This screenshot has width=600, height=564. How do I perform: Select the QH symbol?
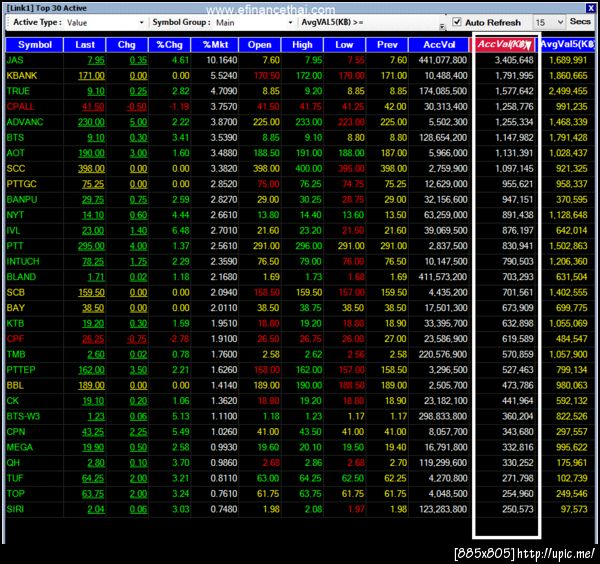coord(13,463)
